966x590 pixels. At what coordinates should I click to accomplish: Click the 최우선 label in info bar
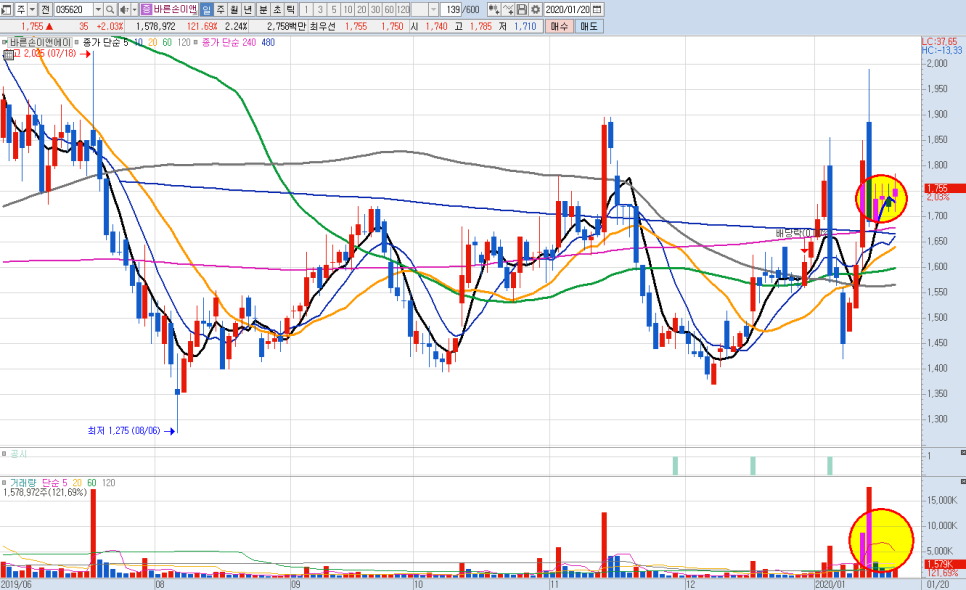(x=323, y=26)
